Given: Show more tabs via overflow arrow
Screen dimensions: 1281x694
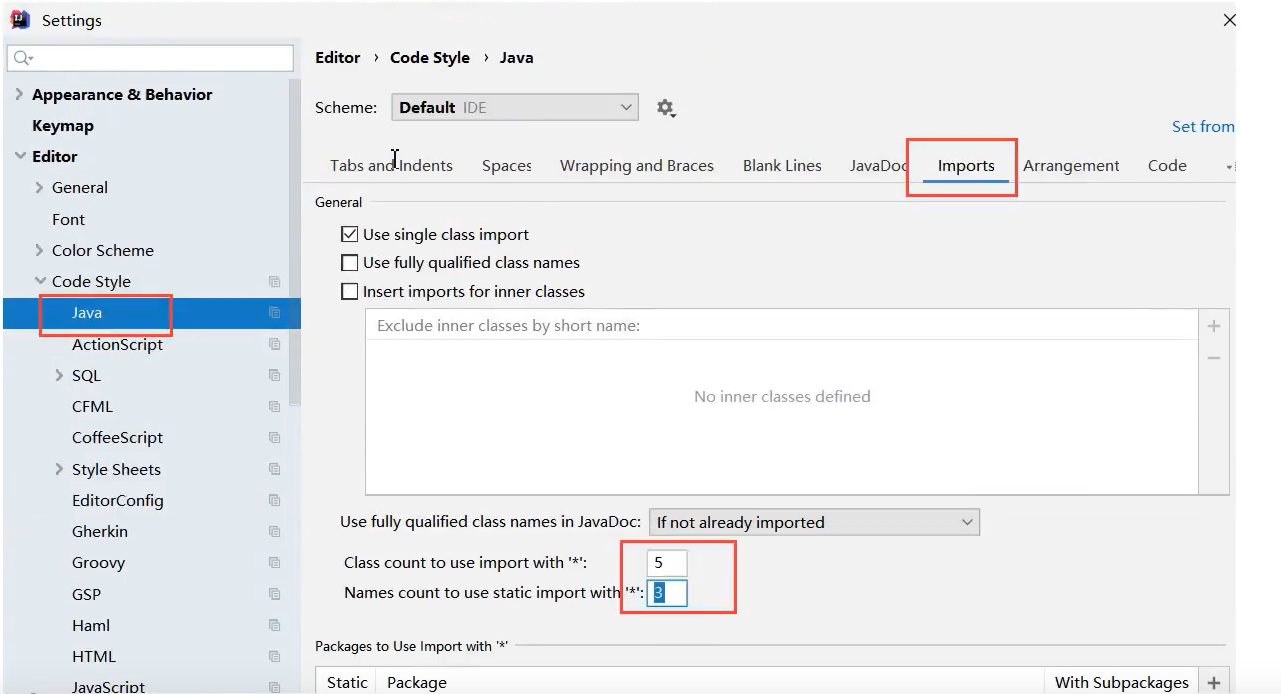Looking at the screenshot, I should pyautogui.click(x=1229, y=167).
